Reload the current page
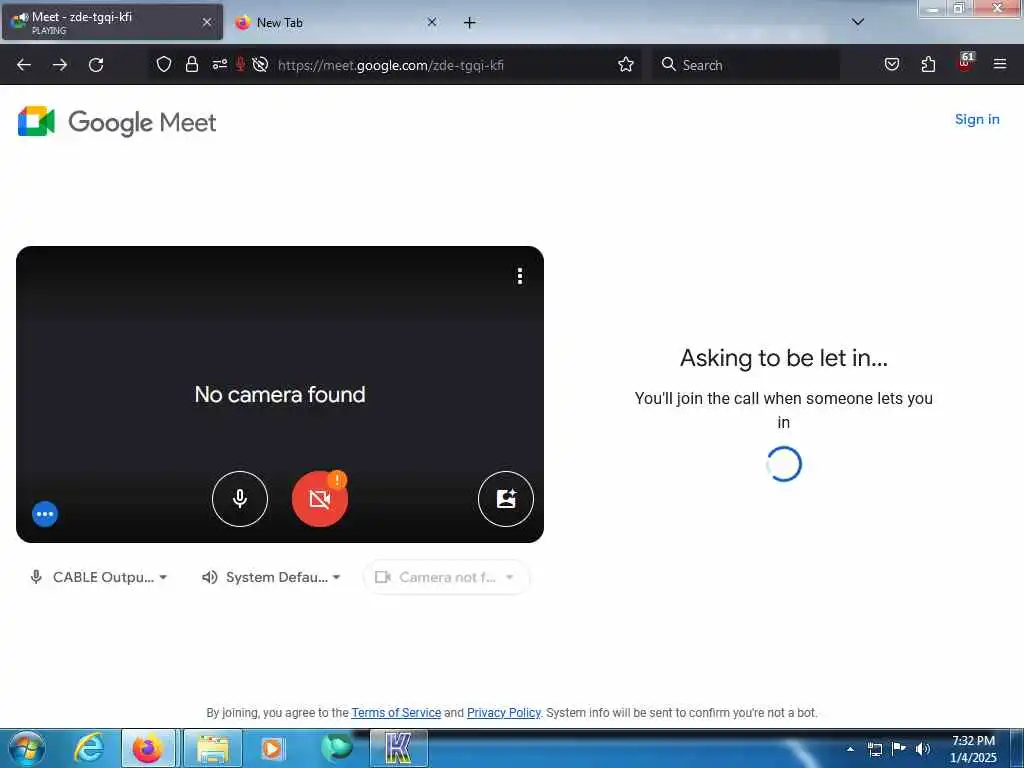The height and width of the screenshot is (768, 1024). (96, 65)
